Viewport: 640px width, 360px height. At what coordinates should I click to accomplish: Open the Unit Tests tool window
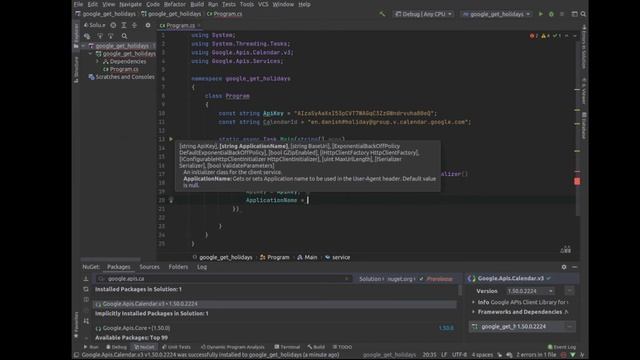tap(176, 347)
